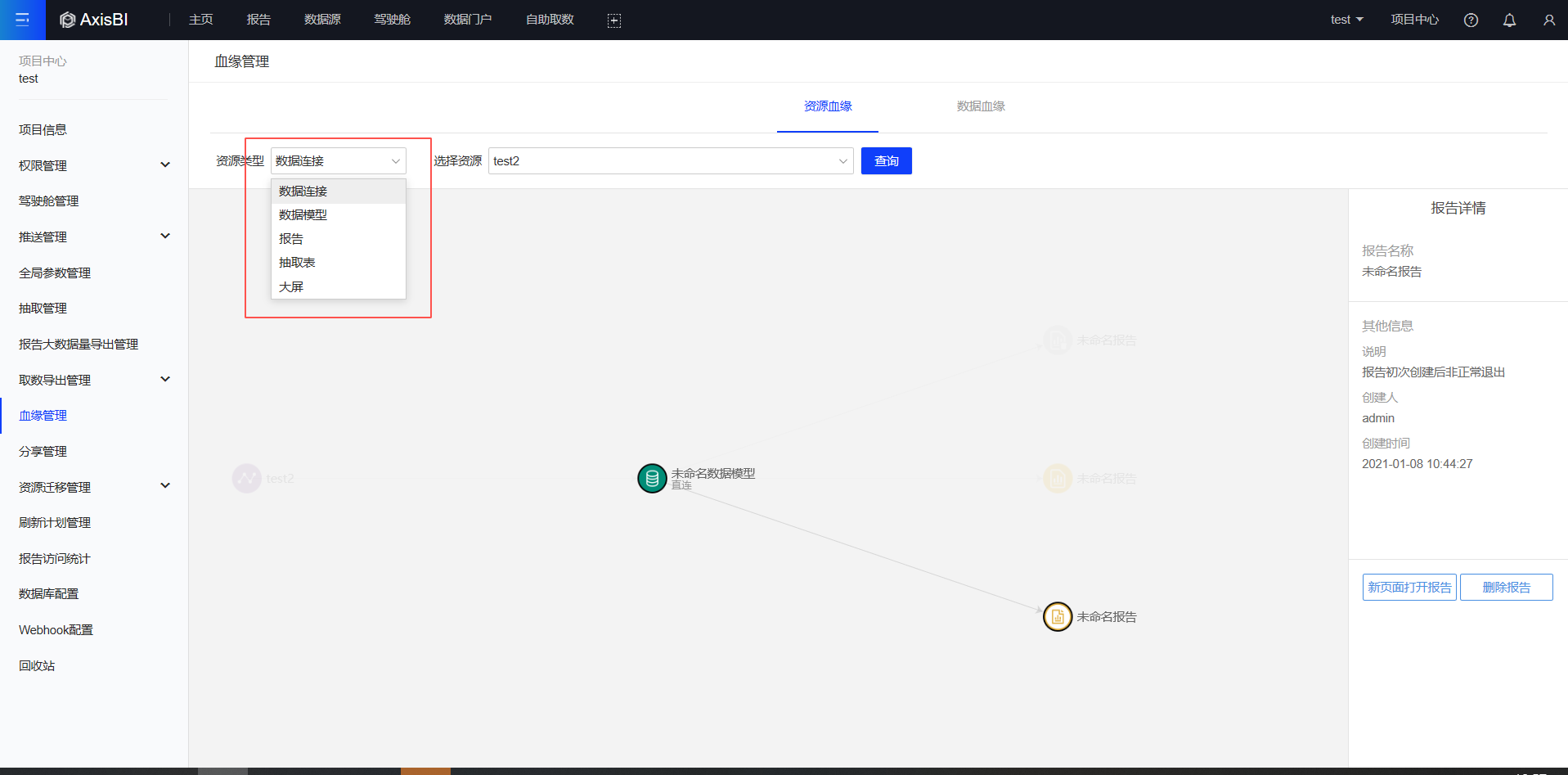Open 数据源 in the top navigation

pyautogui.click(x=322, y=20)
